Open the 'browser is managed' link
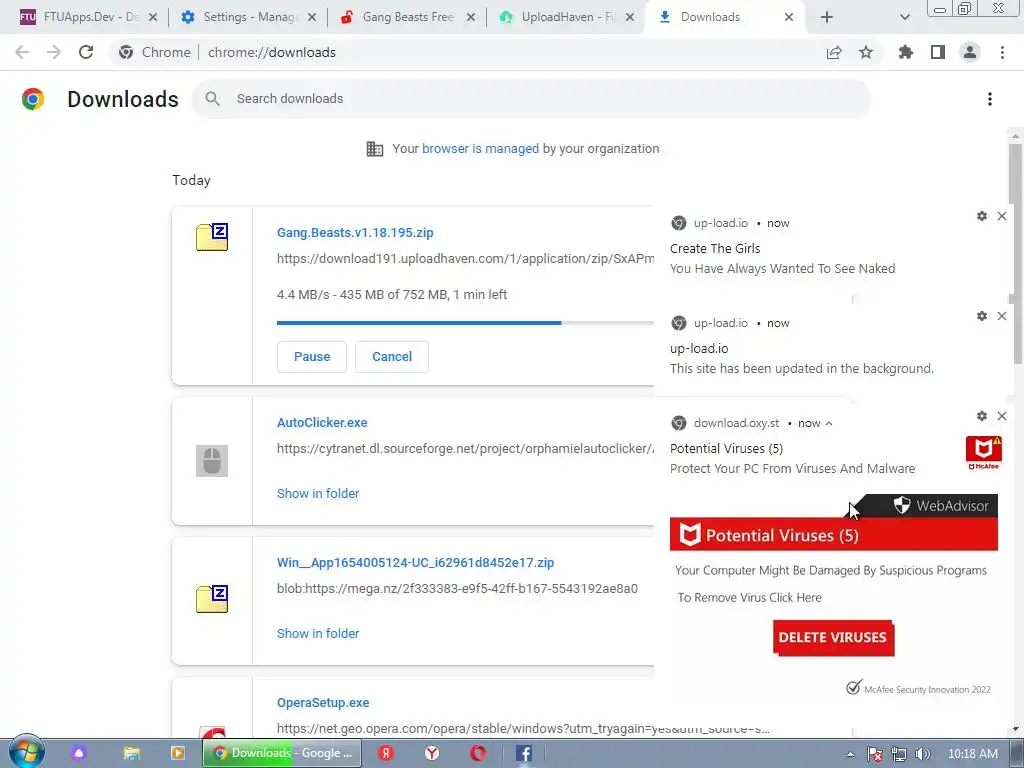1024x768 pixels. (x=480, y=149)
